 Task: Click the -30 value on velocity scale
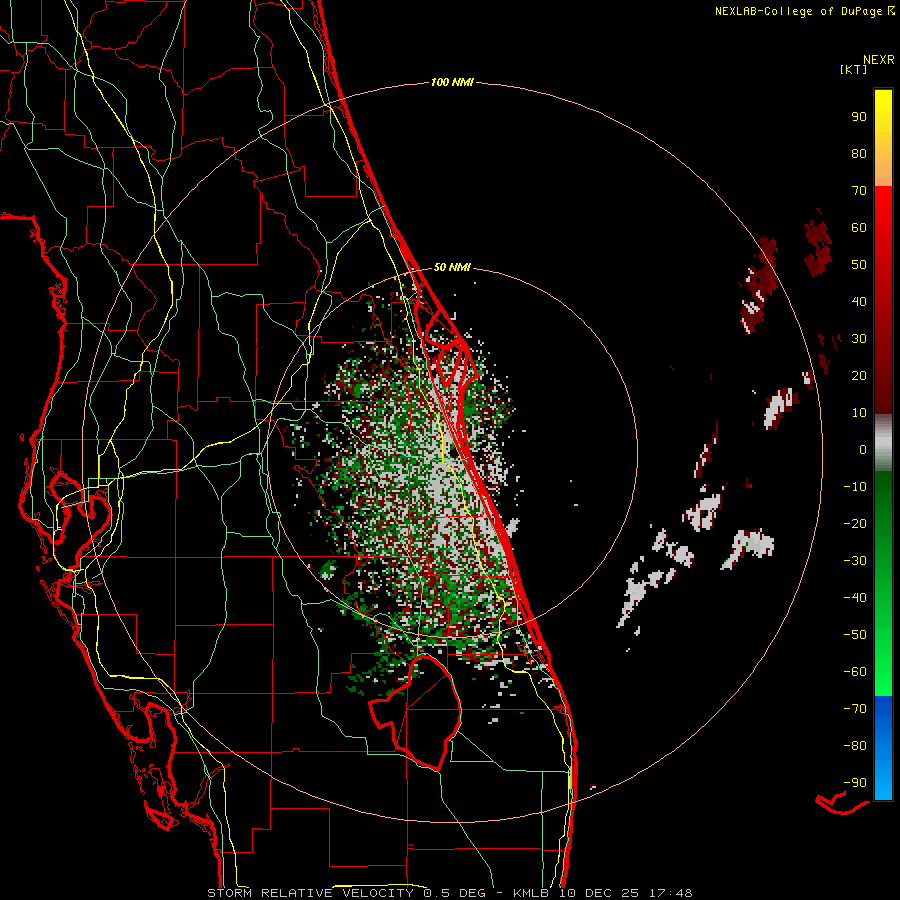[x=856, y=561]
